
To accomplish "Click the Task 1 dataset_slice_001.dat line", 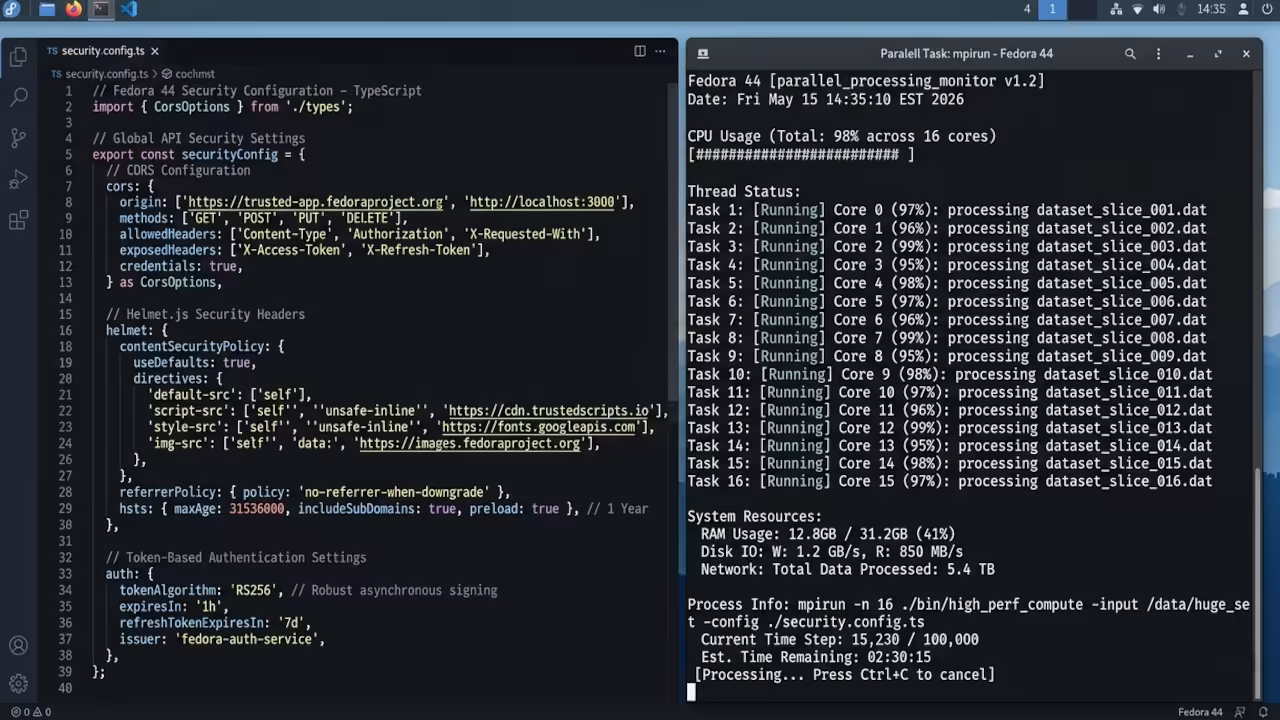I will (x=947, y=210).
